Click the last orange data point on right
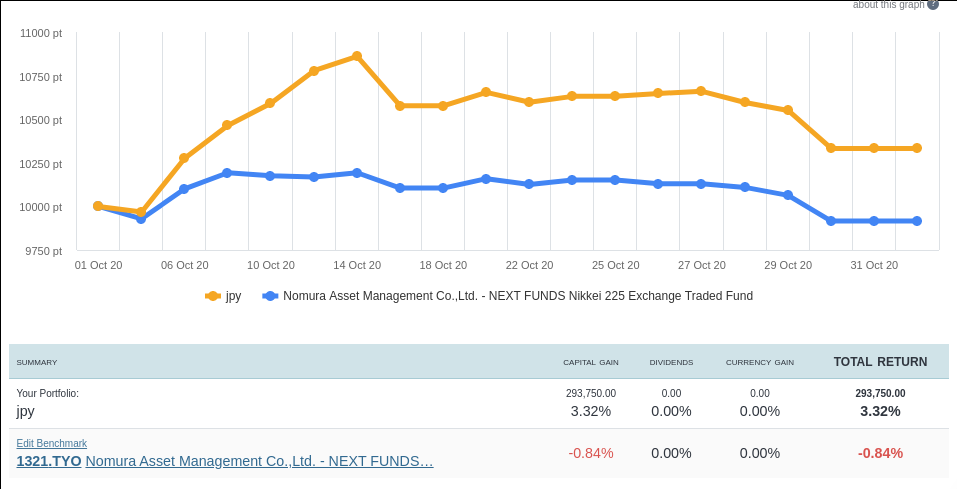 (917, 148)
